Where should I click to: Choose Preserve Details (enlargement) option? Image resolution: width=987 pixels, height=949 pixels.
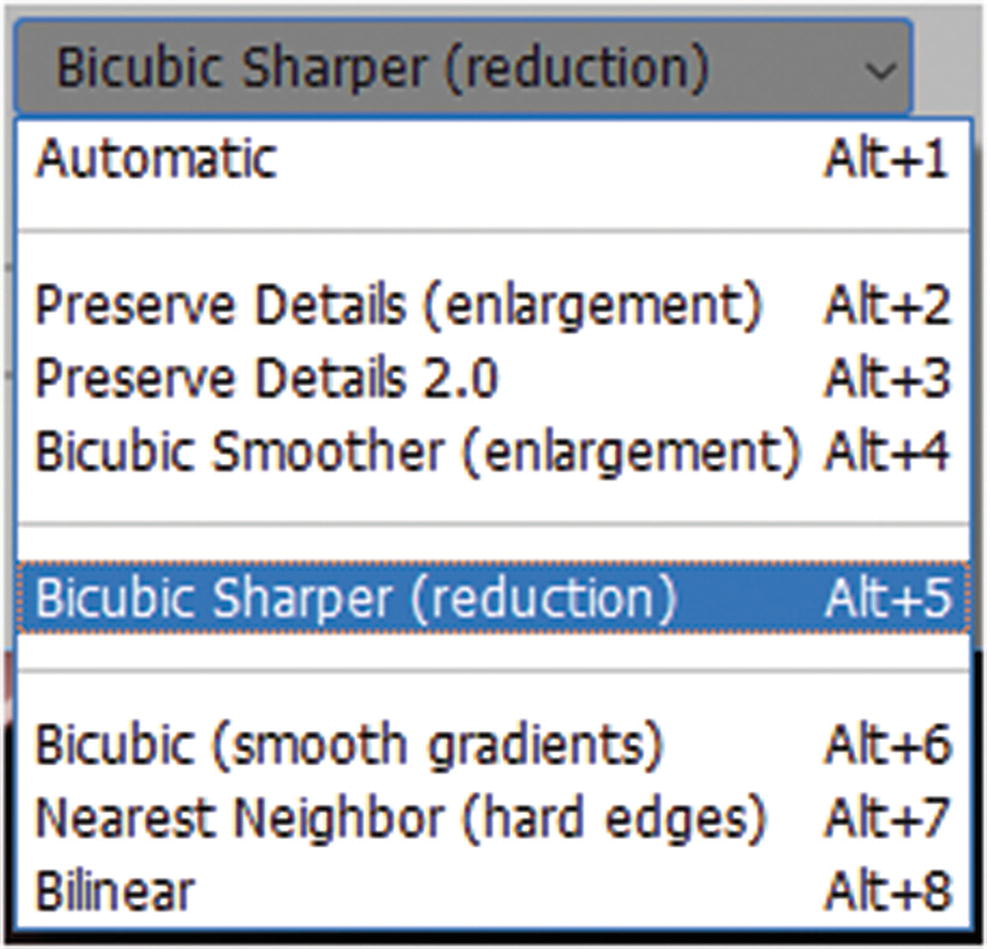pos(398,306)
